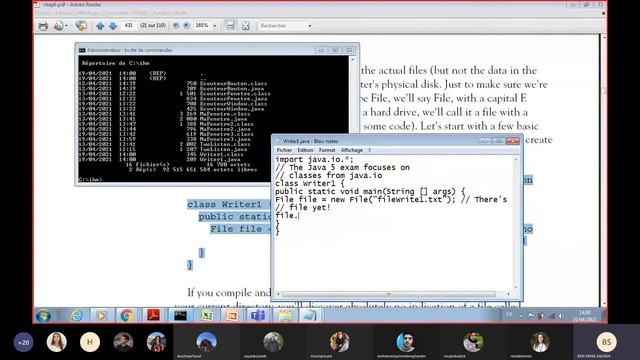Screen dimensions: 640x360
Task: Select the BS participant avatar
Action: pos(607,342)
